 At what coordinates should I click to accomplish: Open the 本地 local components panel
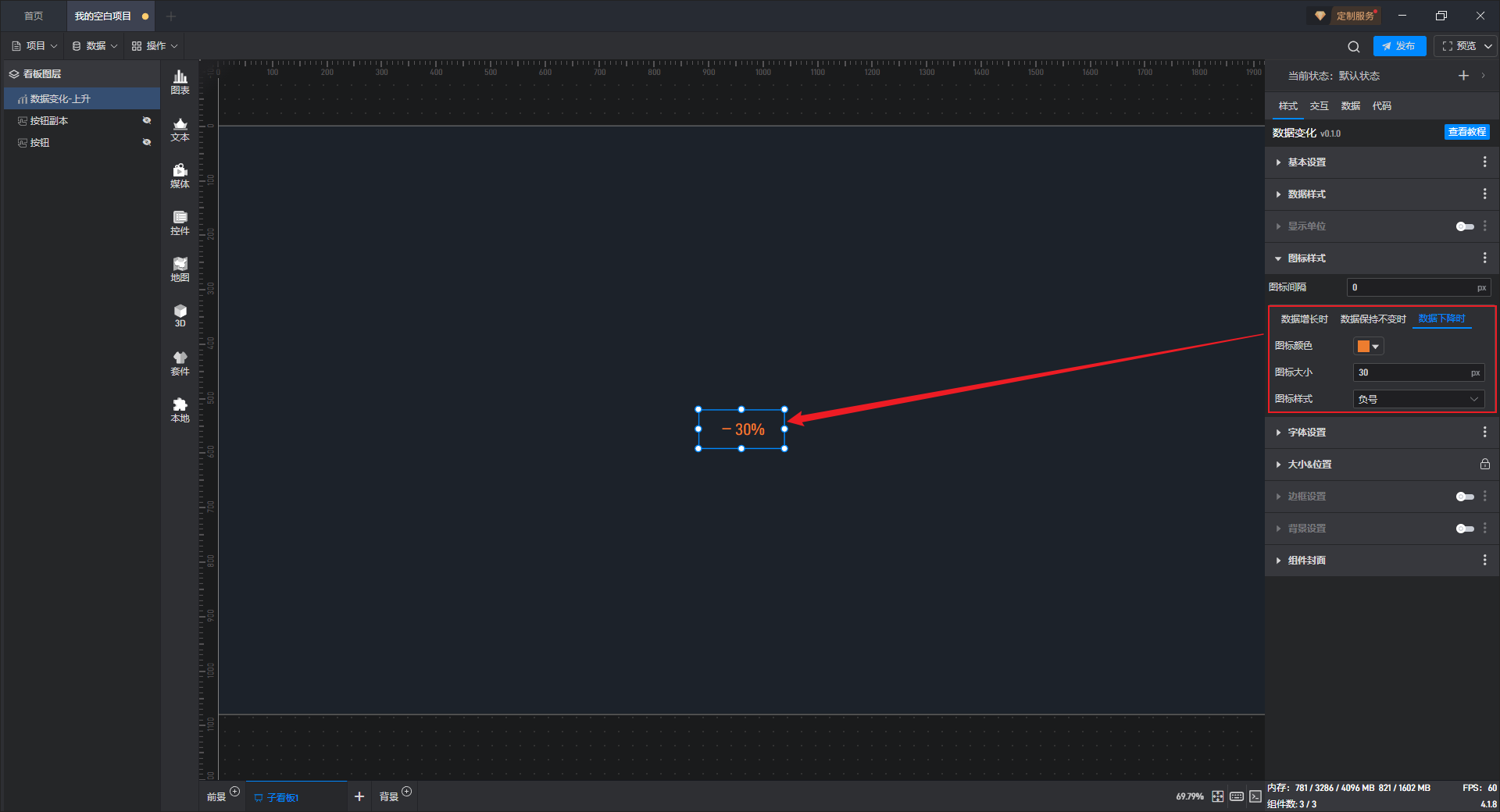coord(180,410)
